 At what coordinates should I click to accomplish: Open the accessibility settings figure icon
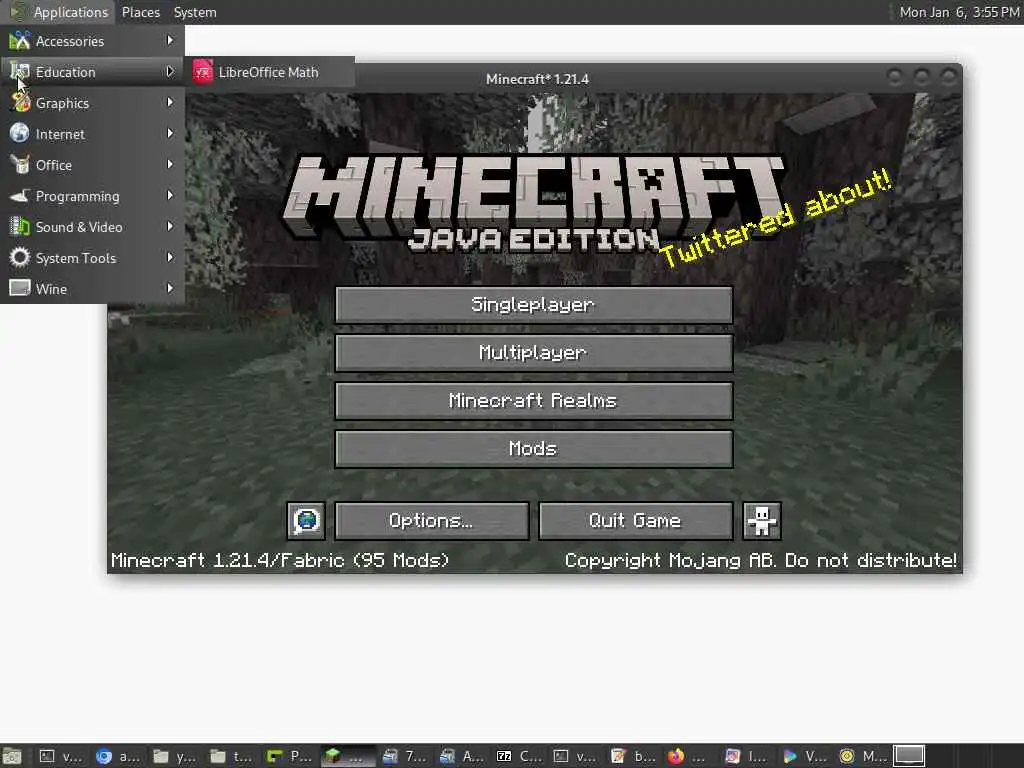point(762,520)
